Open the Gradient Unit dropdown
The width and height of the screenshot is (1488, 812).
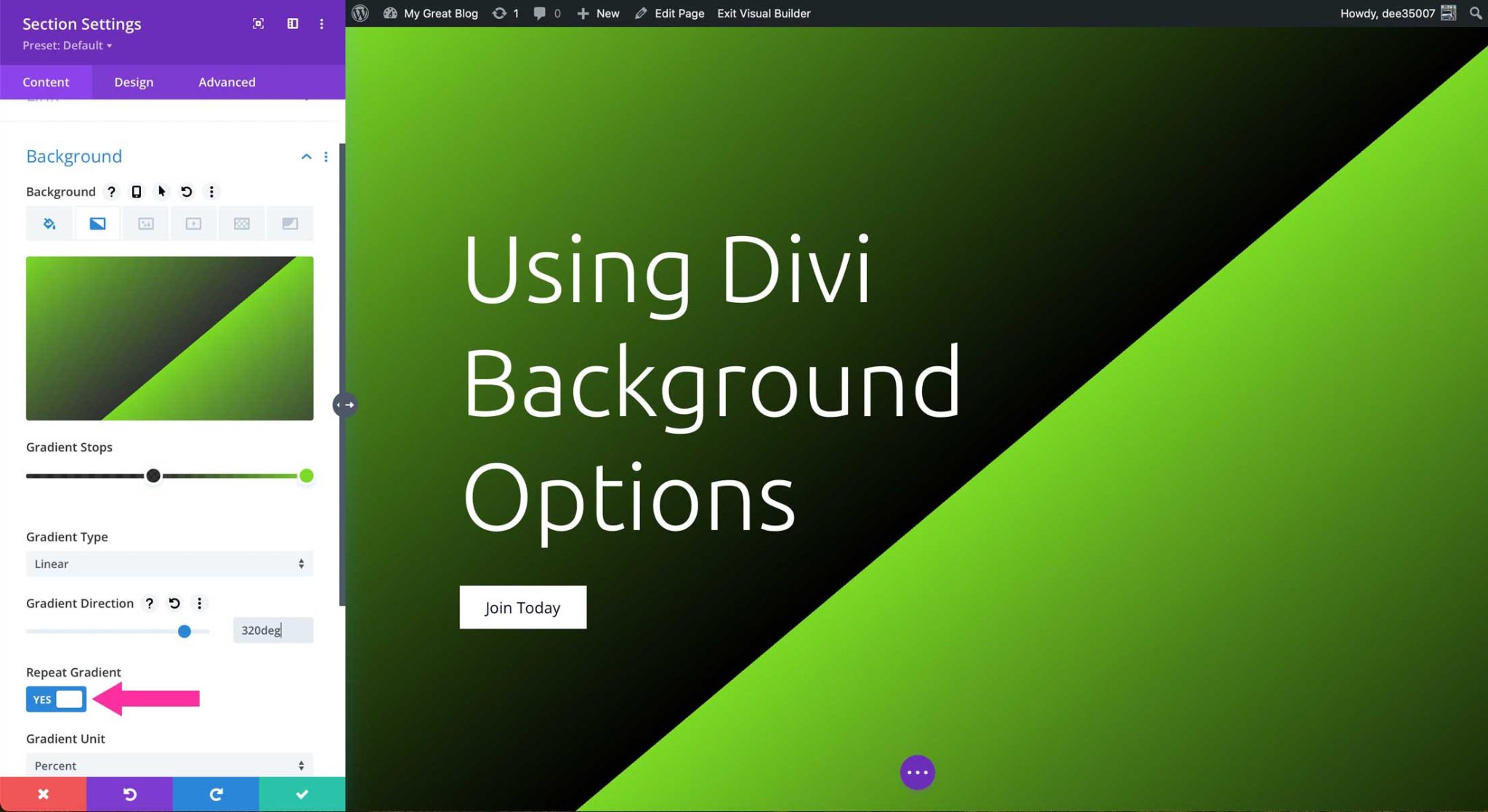(x=169, y=765)
